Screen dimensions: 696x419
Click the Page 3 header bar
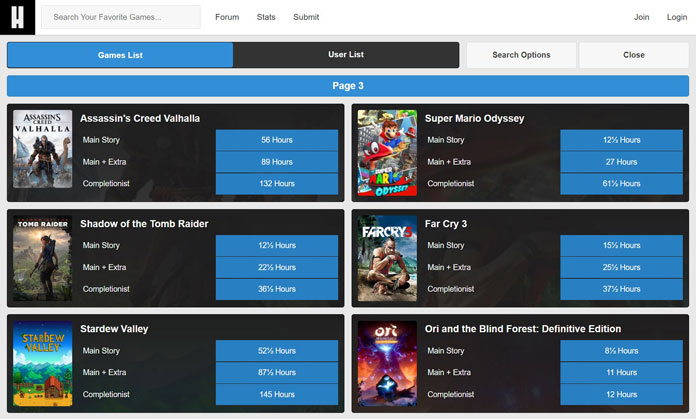pyautogui.click(x=348, y=86)
